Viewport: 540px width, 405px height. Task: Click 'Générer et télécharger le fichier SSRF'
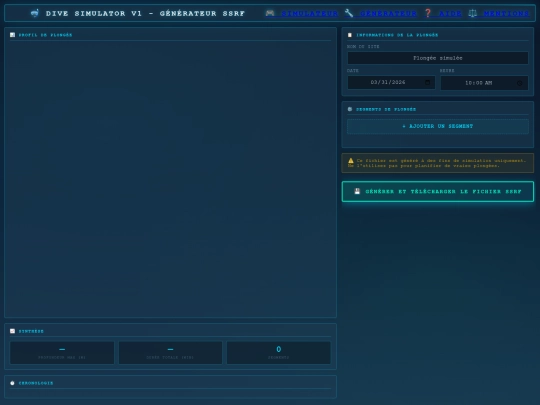(x=438, y=191)
